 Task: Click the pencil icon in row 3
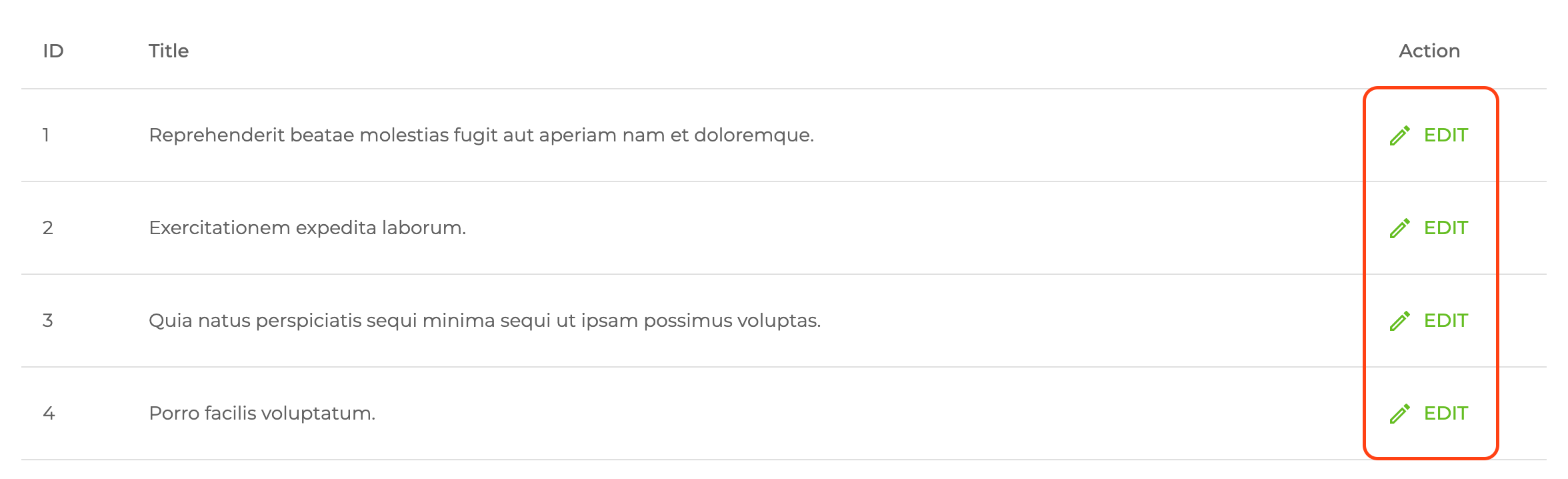coord(1399,321)
